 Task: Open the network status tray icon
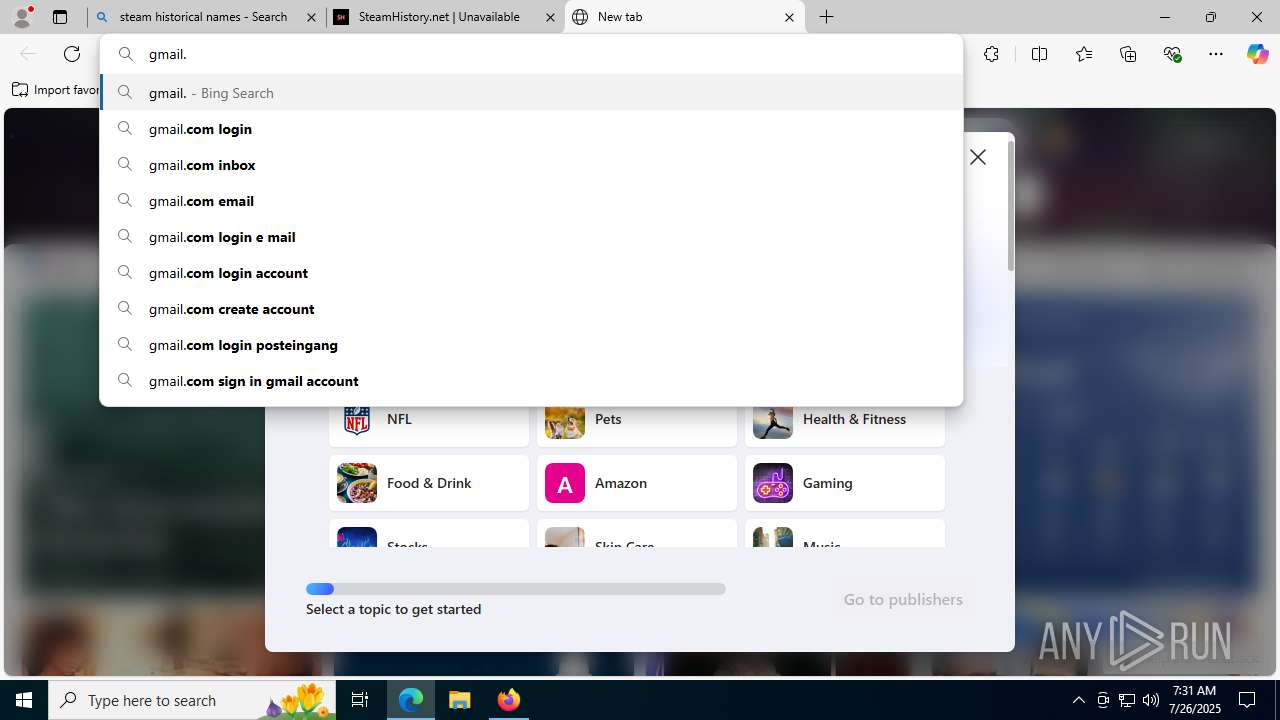pos(1127,700)
